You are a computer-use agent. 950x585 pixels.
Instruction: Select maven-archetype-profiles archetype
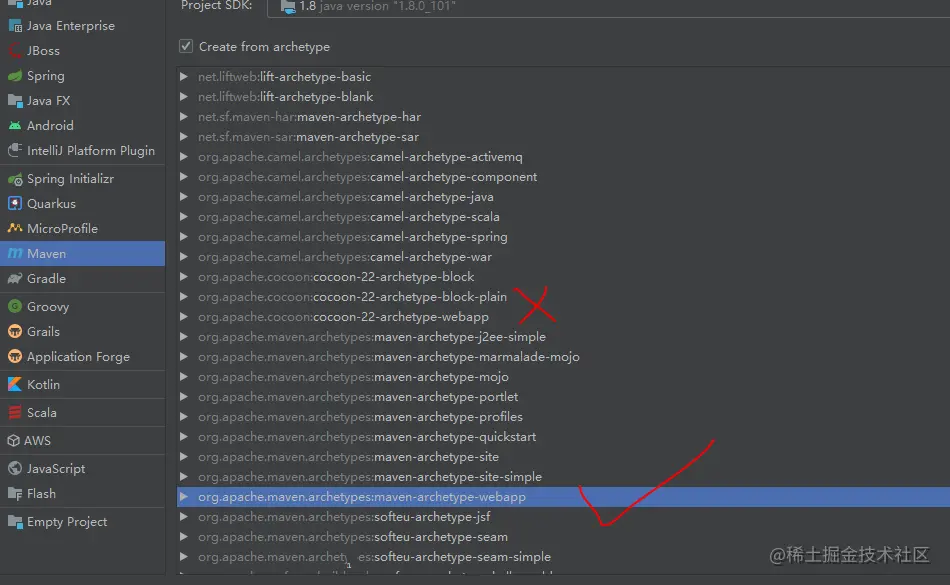click(360, 417)
